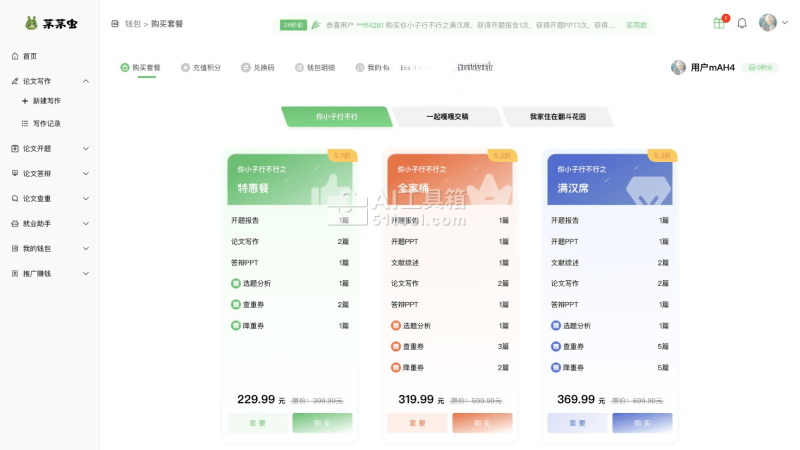Image resolution: width=800 pixels, height=450 pixels.
Task: Expand the 就业助手 sidebar menu
Action: 86,223
